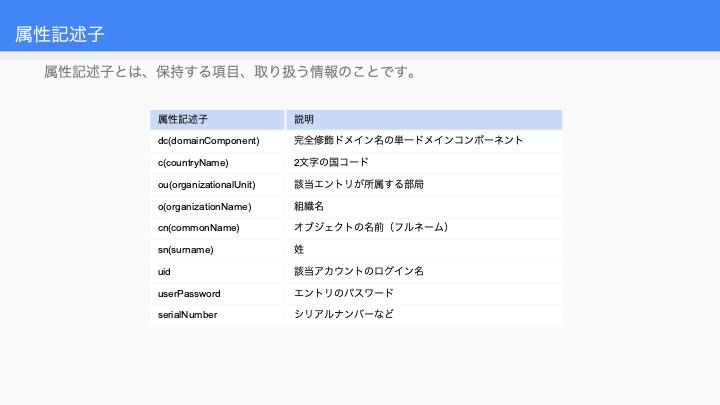Click the slide title 属性記述子
This screenshot has width=720, height=405.
pos(60,34)
